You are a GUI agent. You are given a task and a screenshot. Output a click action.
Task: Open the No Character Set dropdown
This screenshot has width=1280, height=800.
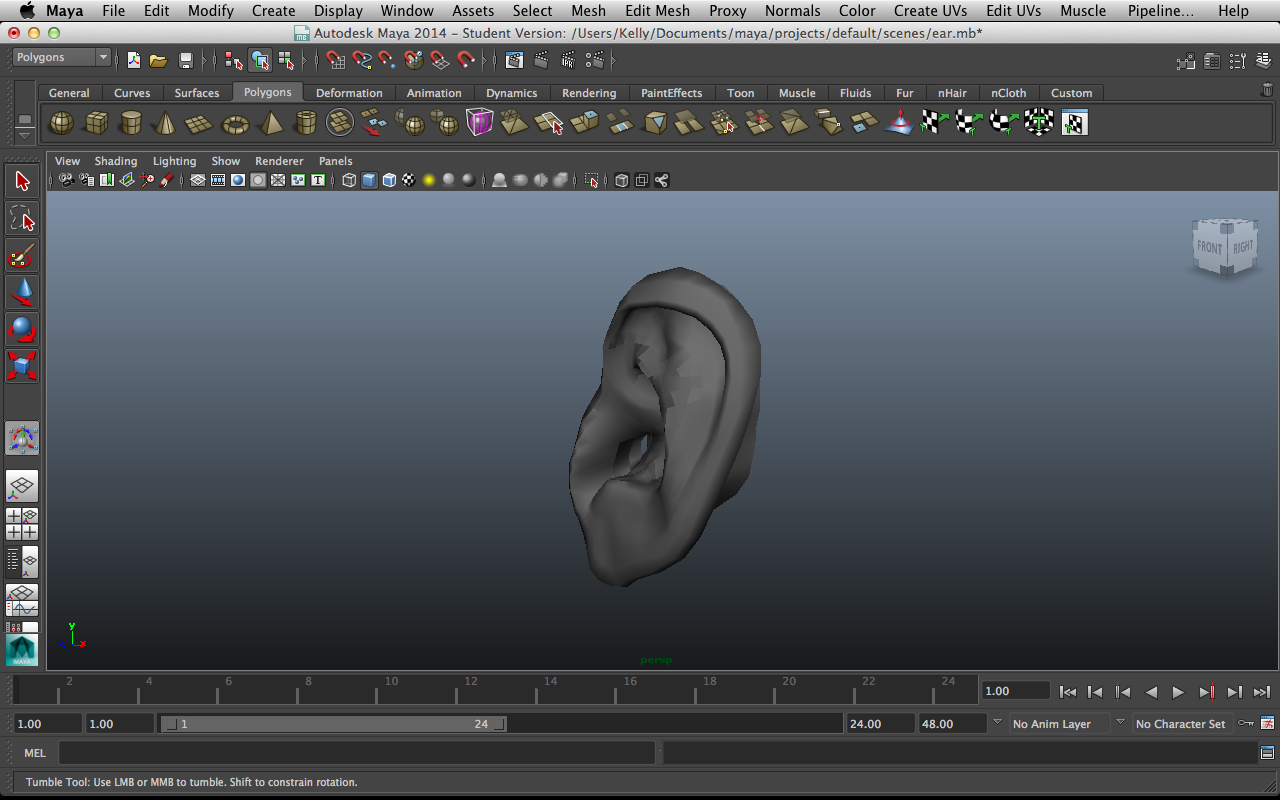[1181, 723]
